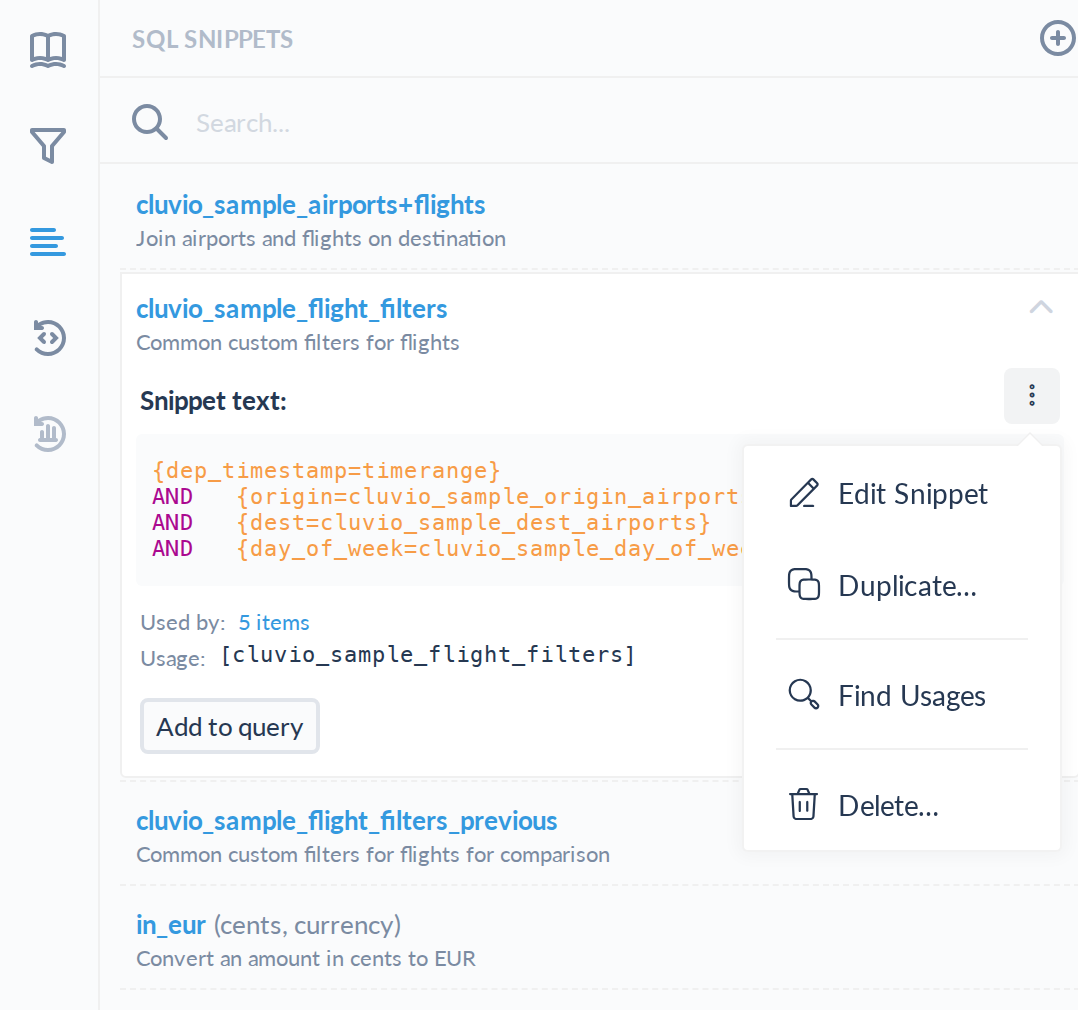Viewport: 1078px width, 1010px height.
Task: Click the SQL SNIPPETS panel heading
Action: [x=212, y=39]
